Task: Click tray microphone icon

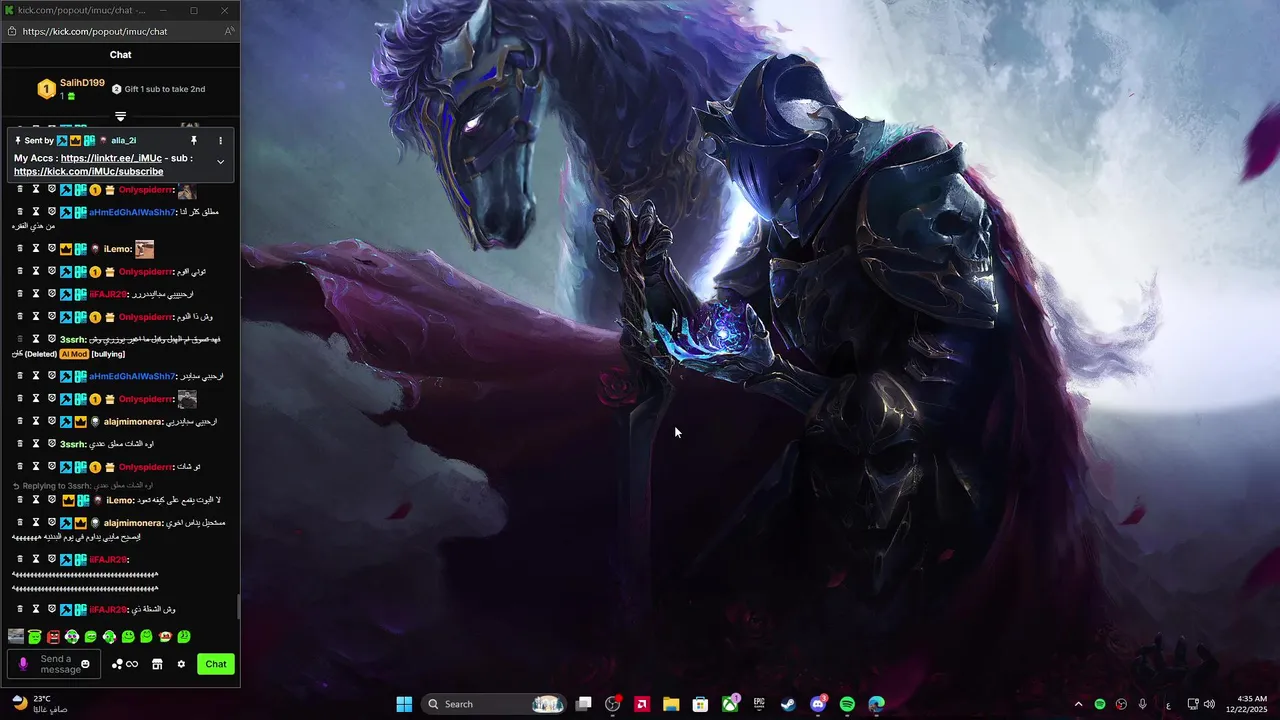Action: pos(1142,704)
